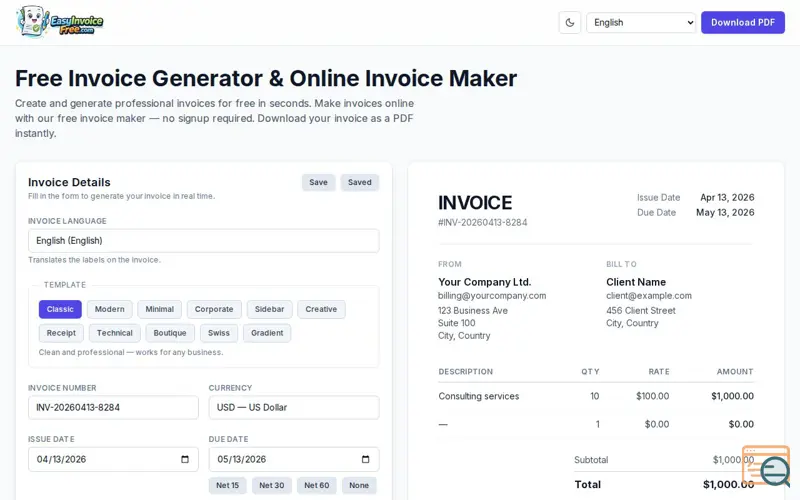This screenshot has width=800, height=500.
Task: Set due date to Net 60
Action: [x=317, y=485]
